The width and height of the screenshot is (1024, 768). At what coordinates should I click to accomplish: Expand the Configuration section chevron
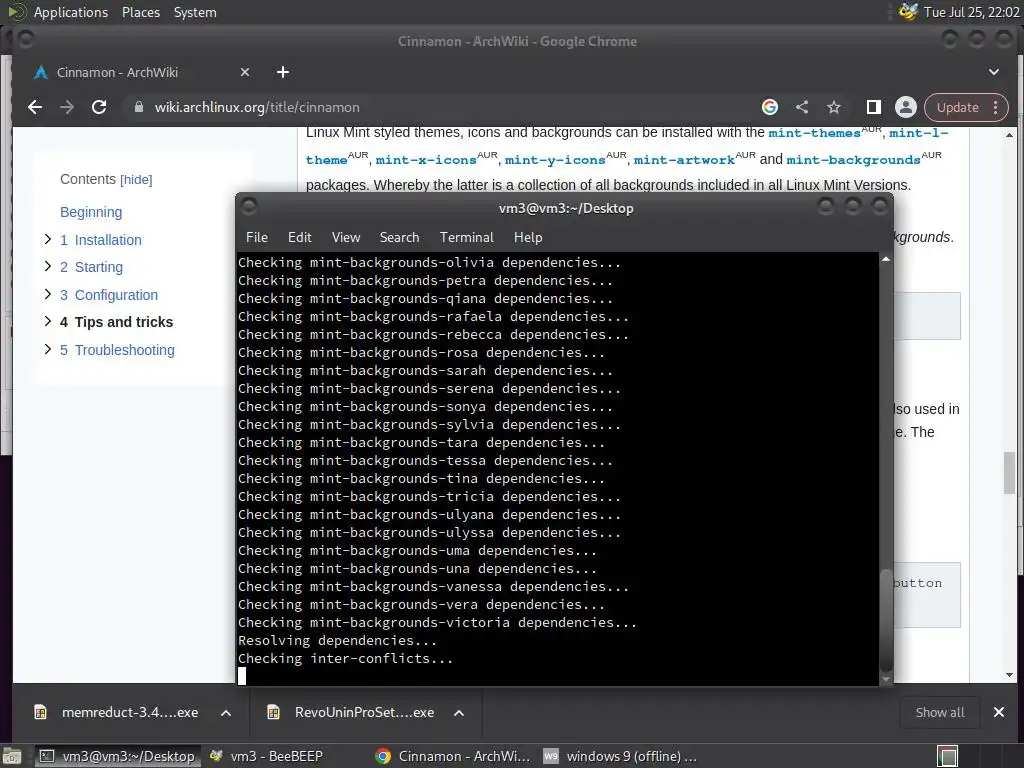pos(48,294)
